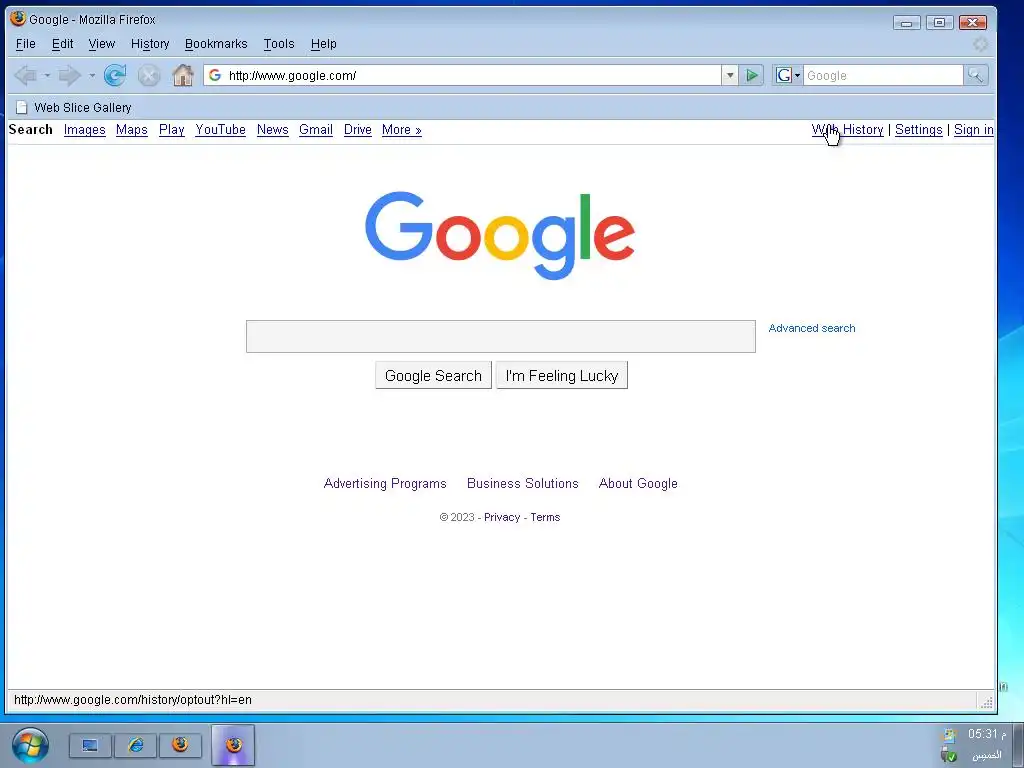The image size is (1024, 768).
Task: Focus the main Google search box
Action: coord(501,336)
